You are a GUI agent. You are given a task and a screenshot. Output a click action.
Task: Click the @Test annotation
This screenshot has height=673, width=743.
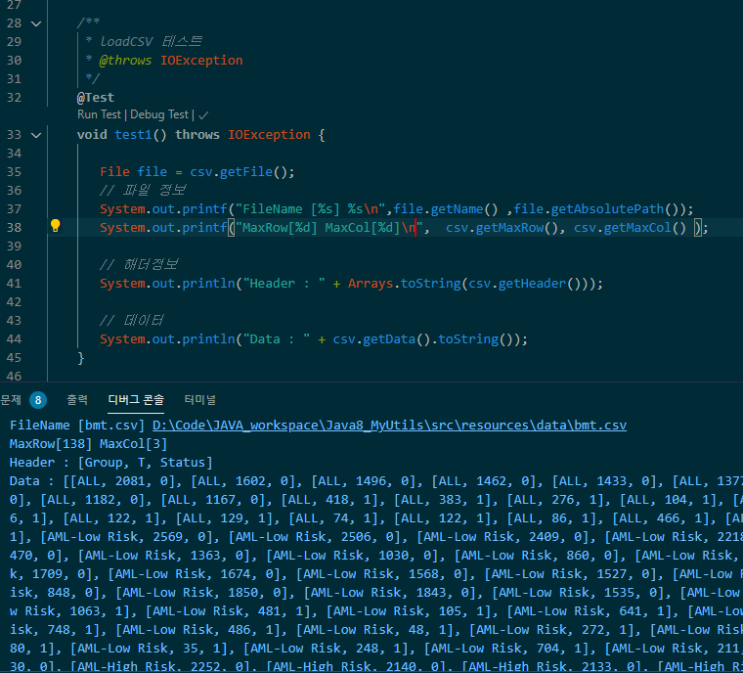(95, 98)
